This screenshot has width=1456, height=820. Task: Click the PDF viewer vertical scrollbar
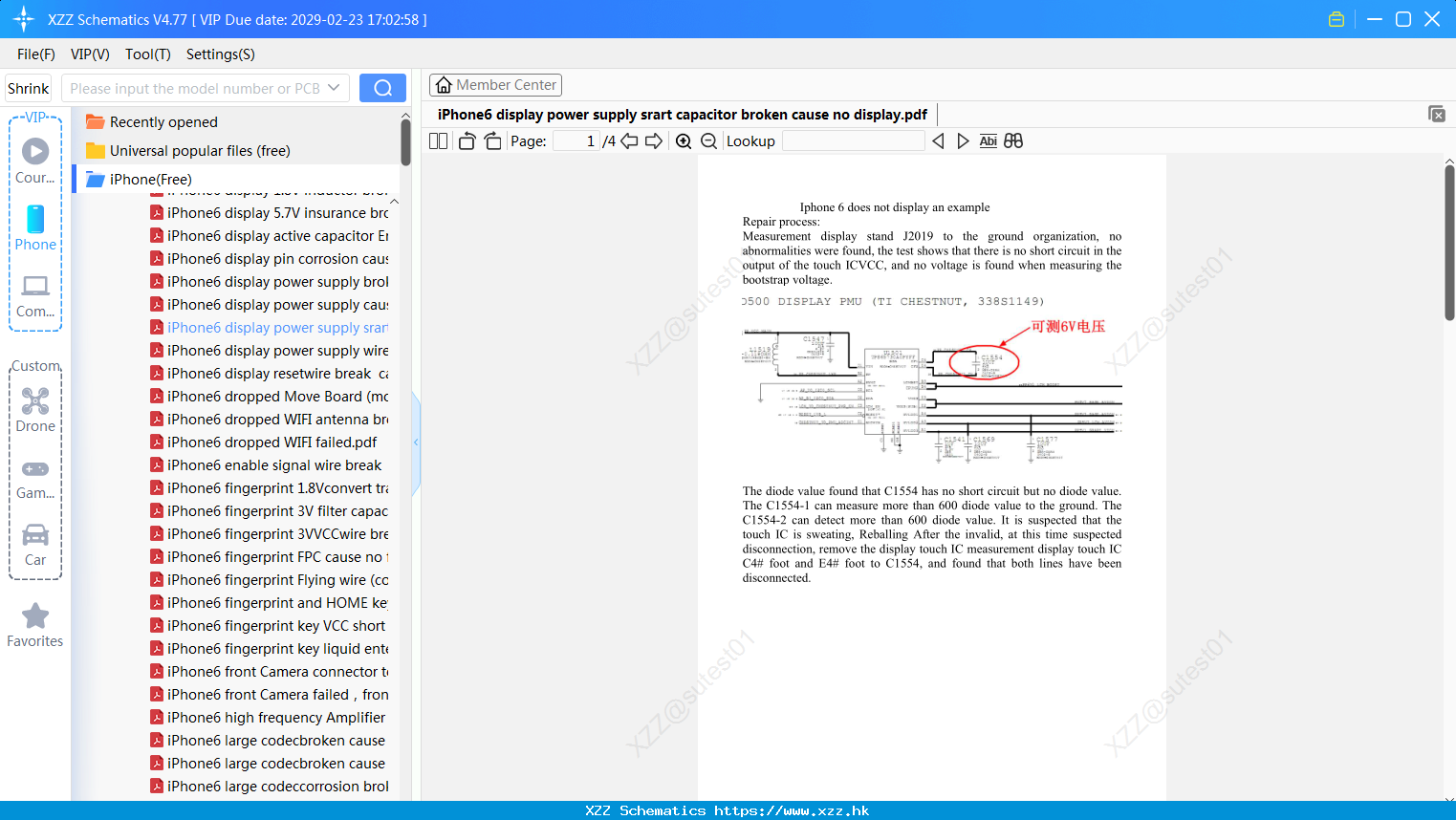tap(1449, 243)
